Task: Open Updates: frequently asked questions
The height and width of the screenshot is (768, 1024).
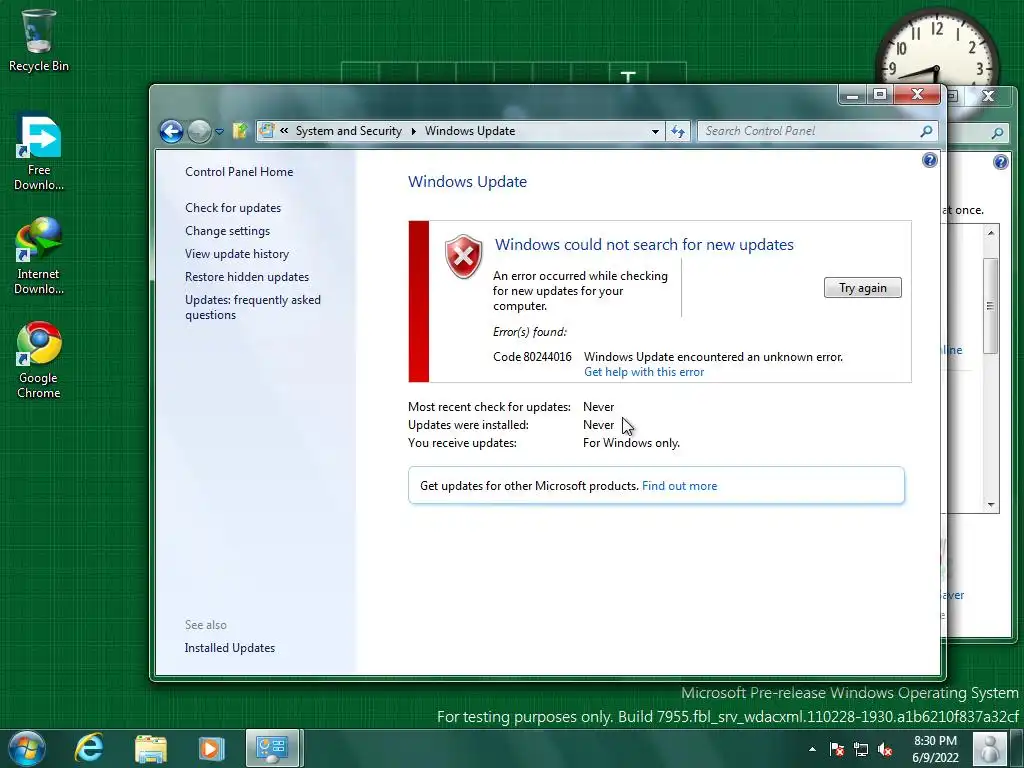Action: (x=253, y=307)
